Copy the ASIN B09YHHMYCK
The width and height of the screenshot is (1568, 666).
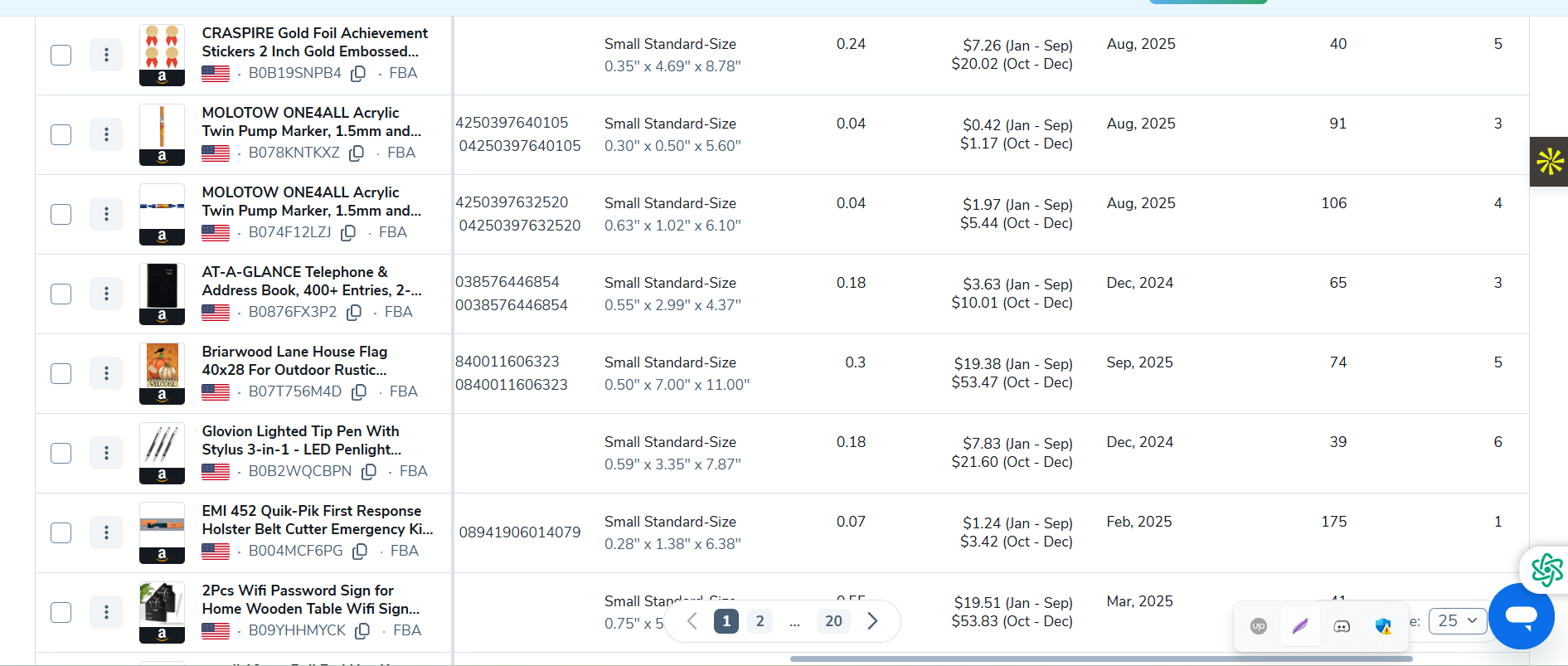(x=362, y=631)
